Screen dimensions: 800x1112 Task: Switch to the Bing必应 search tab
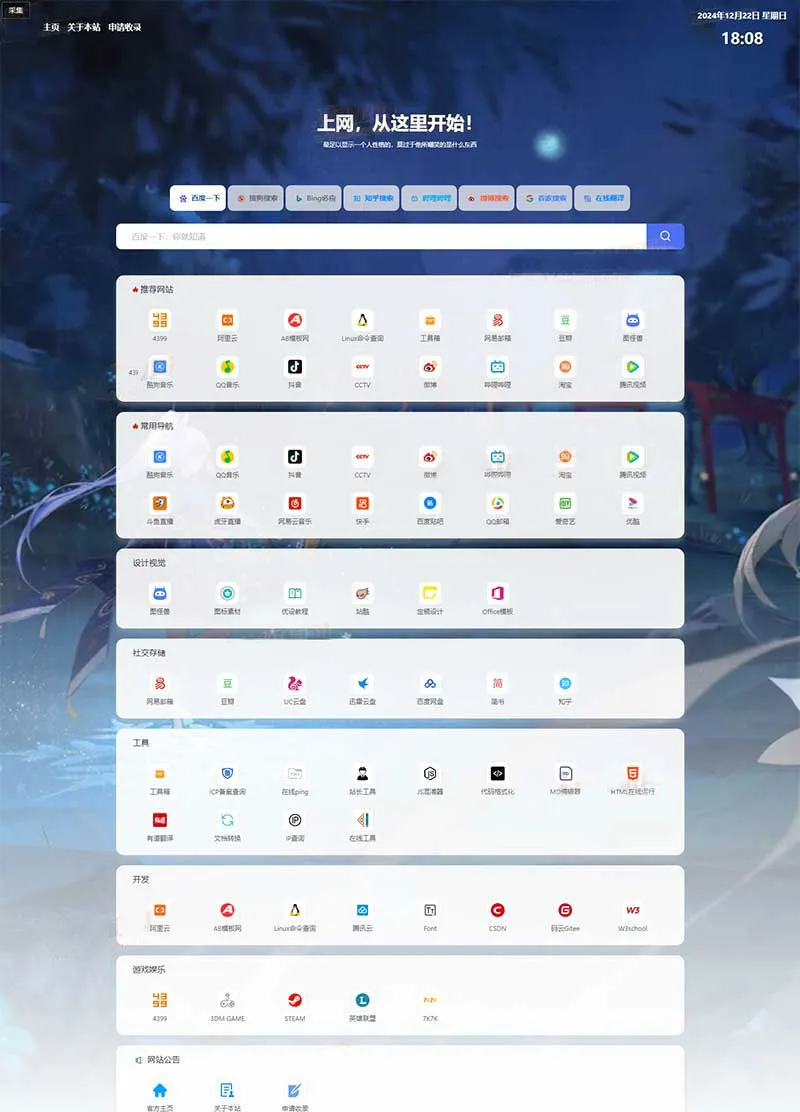click(314, 198)
